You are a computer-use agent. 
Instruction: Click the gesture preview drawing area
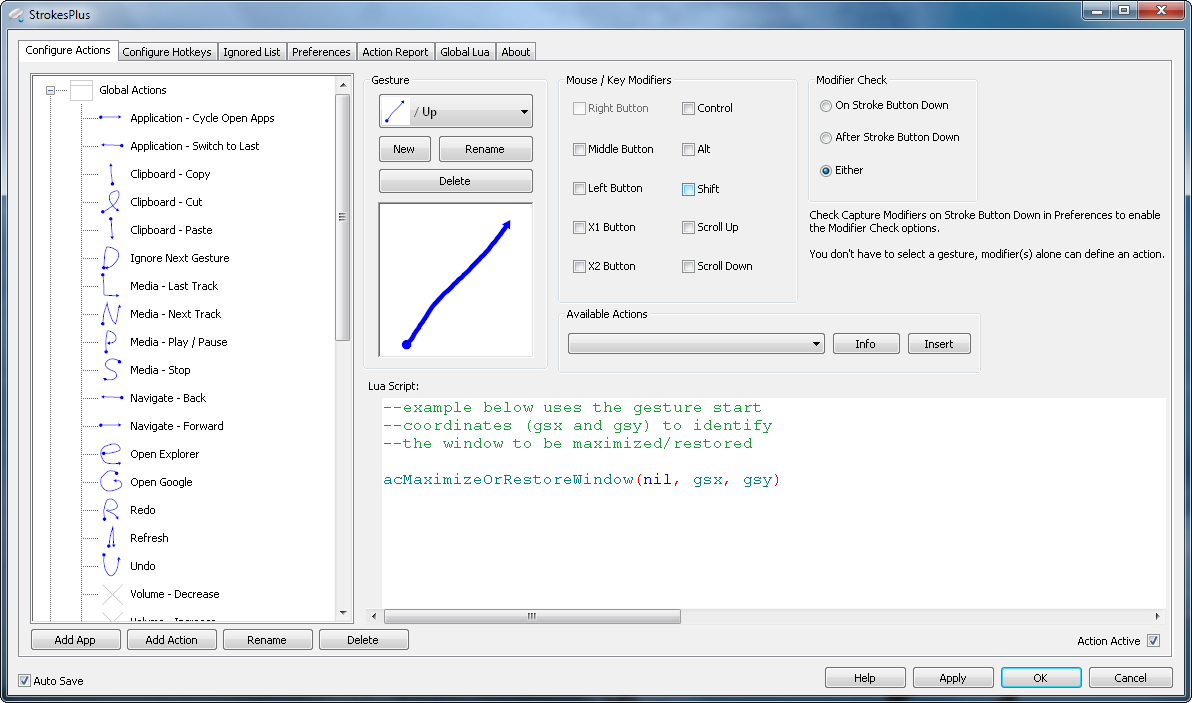click(x=455, y=280)
